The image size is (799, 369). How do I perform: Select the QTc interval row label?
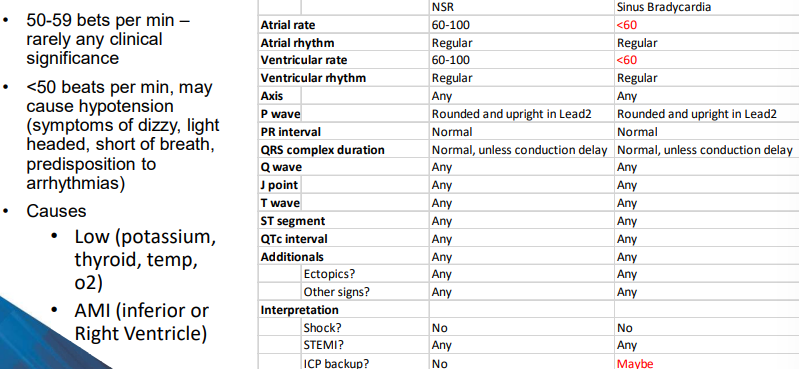[x=294, y=239]
